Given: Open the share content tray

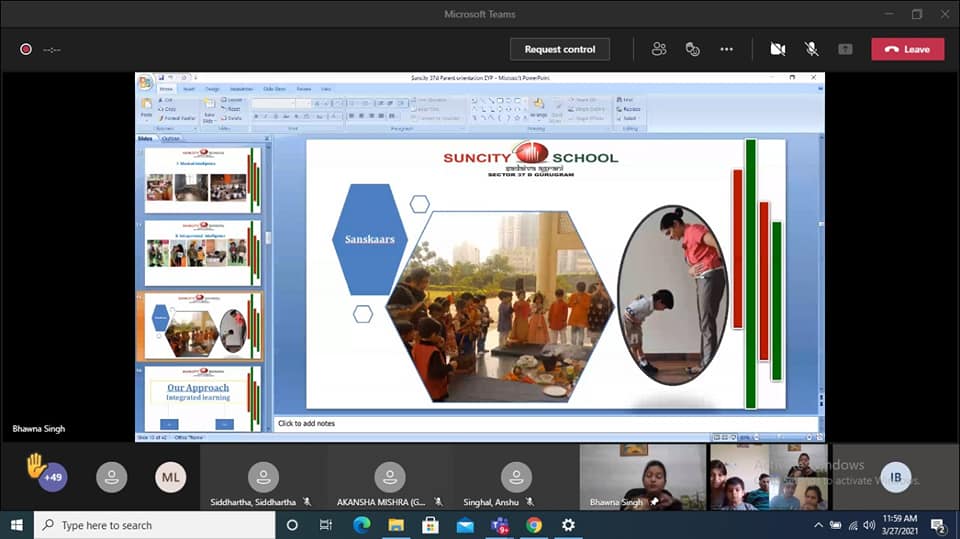Looking at the screenshot, I should [x=845, y=49].
